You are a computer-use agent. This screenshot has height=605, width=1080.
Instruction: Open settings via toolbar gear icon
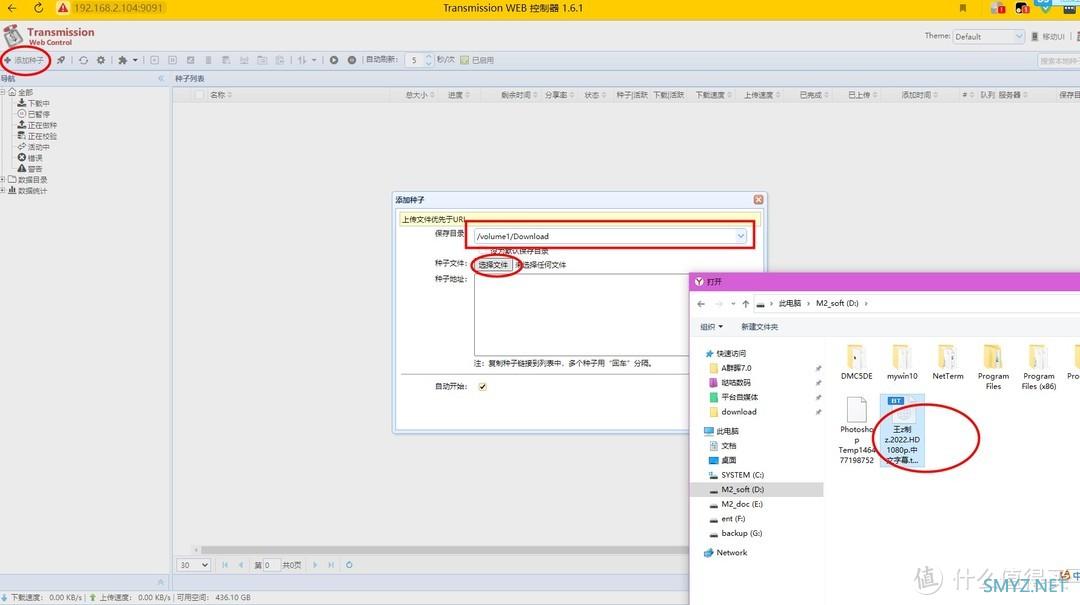[x=101, y=60]
